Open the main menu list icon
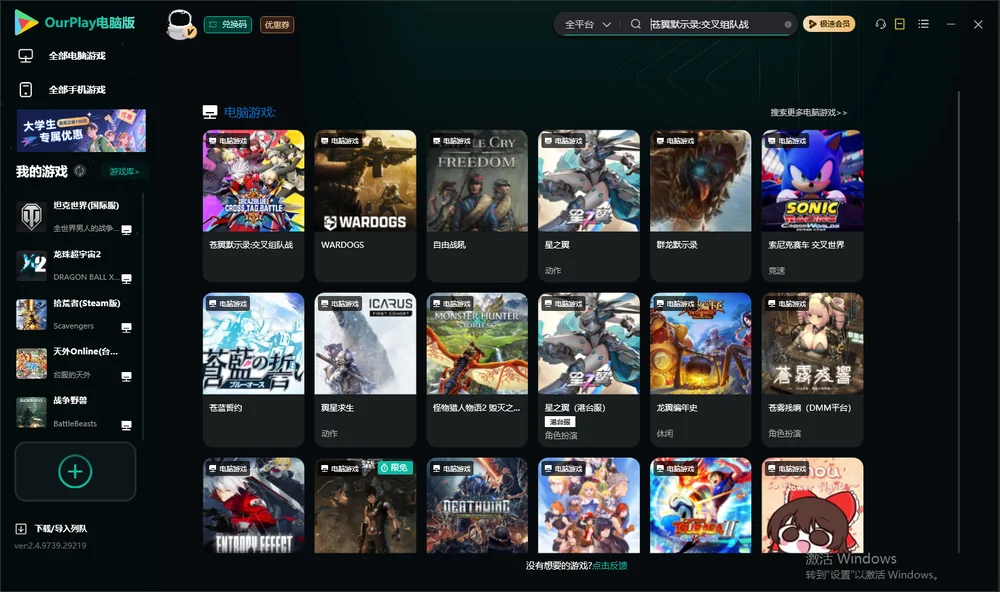The image size is (1000, 592). (x=923, y=24)
